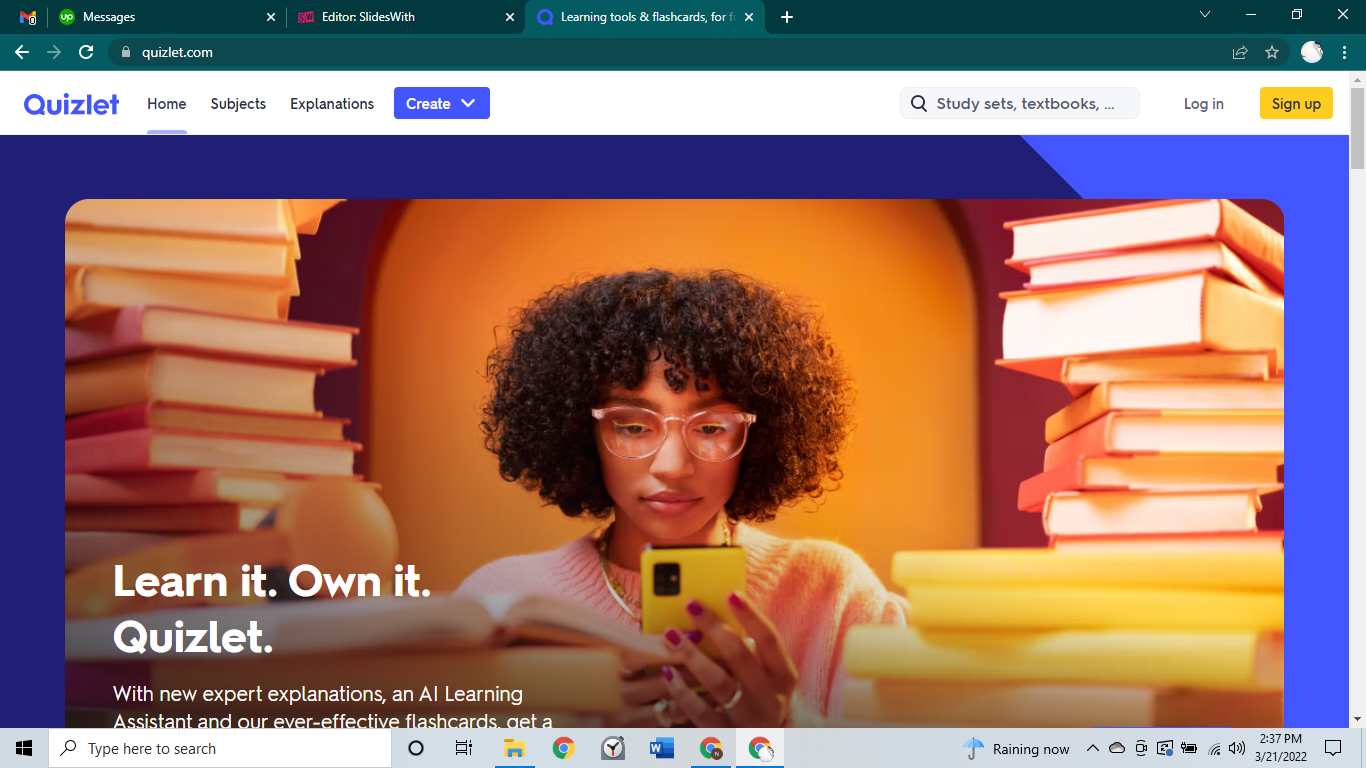Select the Learning tools & flashcards tab
The height and width of the screenshot is (768, 1366).
tap(644, 17)
